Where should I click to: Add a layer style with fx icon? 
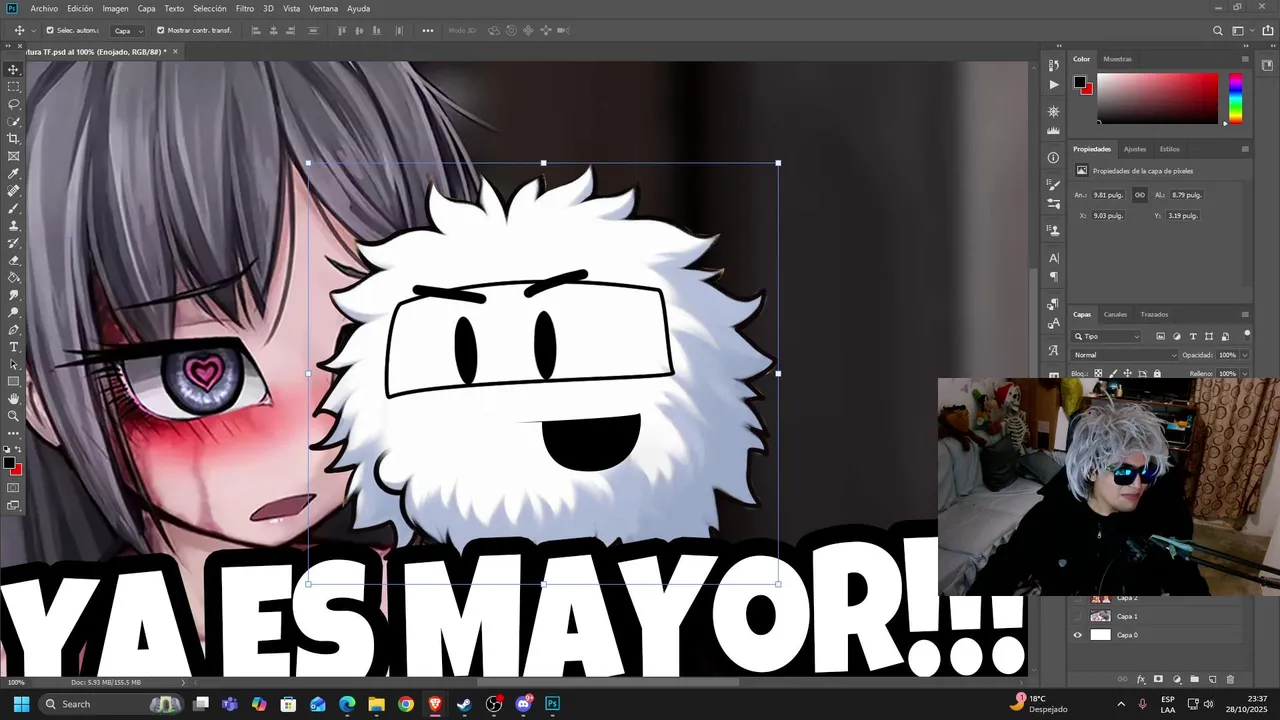(x=1141, y=680)
